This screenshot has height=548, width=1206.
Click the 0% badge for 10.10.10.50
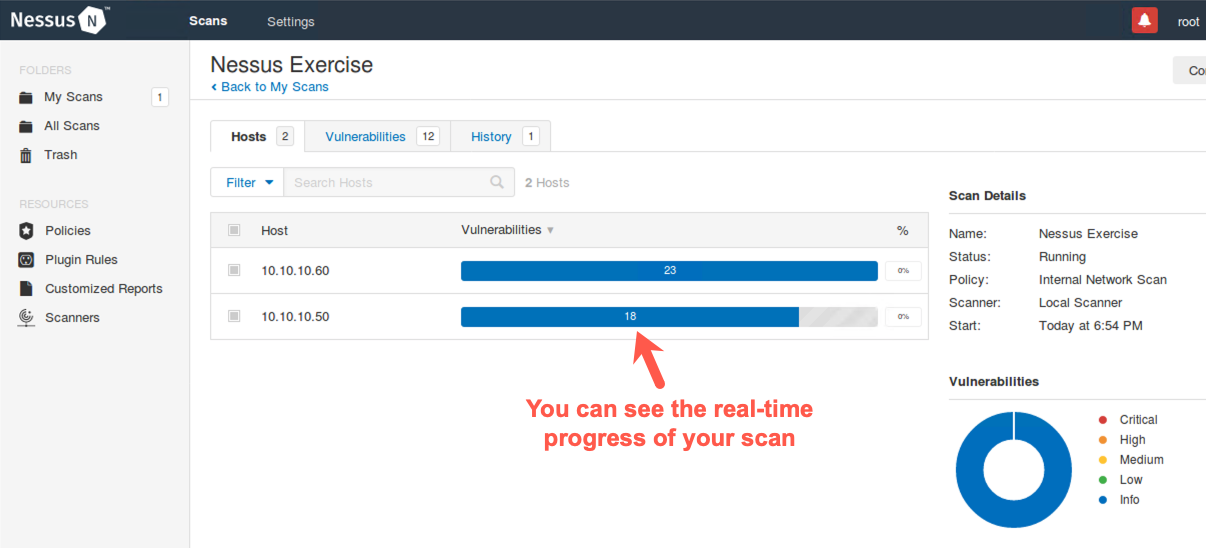(903, 316)
